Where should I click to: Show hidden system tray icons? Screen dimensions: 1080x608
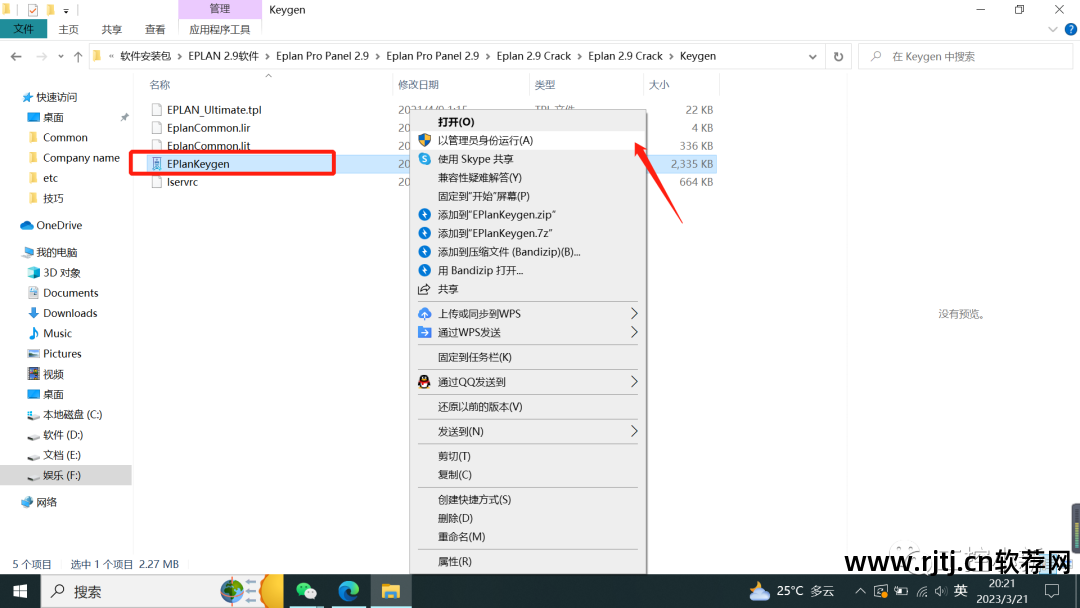(860, 591)
